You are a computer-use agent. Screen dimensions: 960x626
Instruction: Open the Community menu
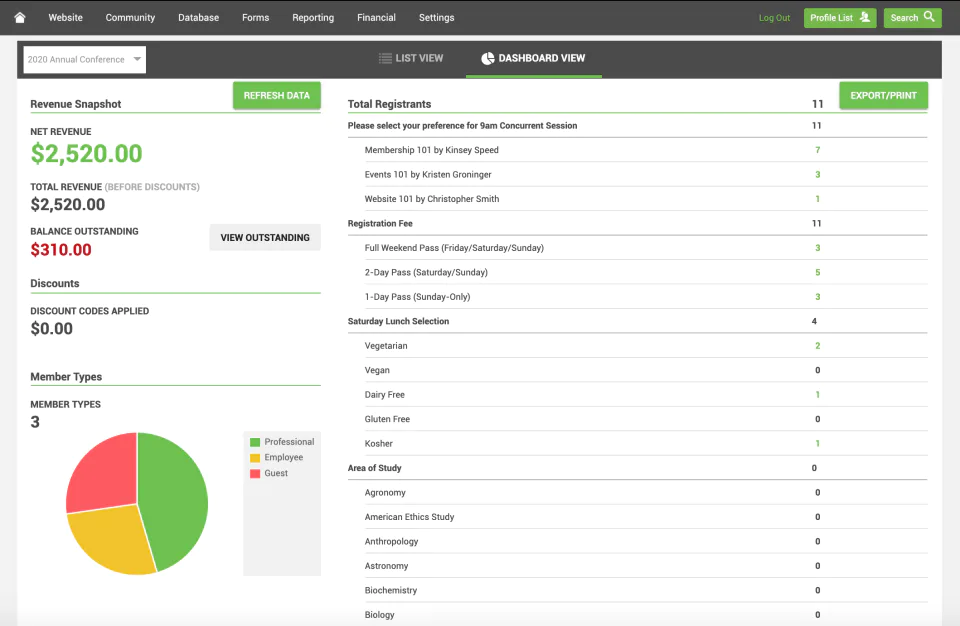pos(130,18)
